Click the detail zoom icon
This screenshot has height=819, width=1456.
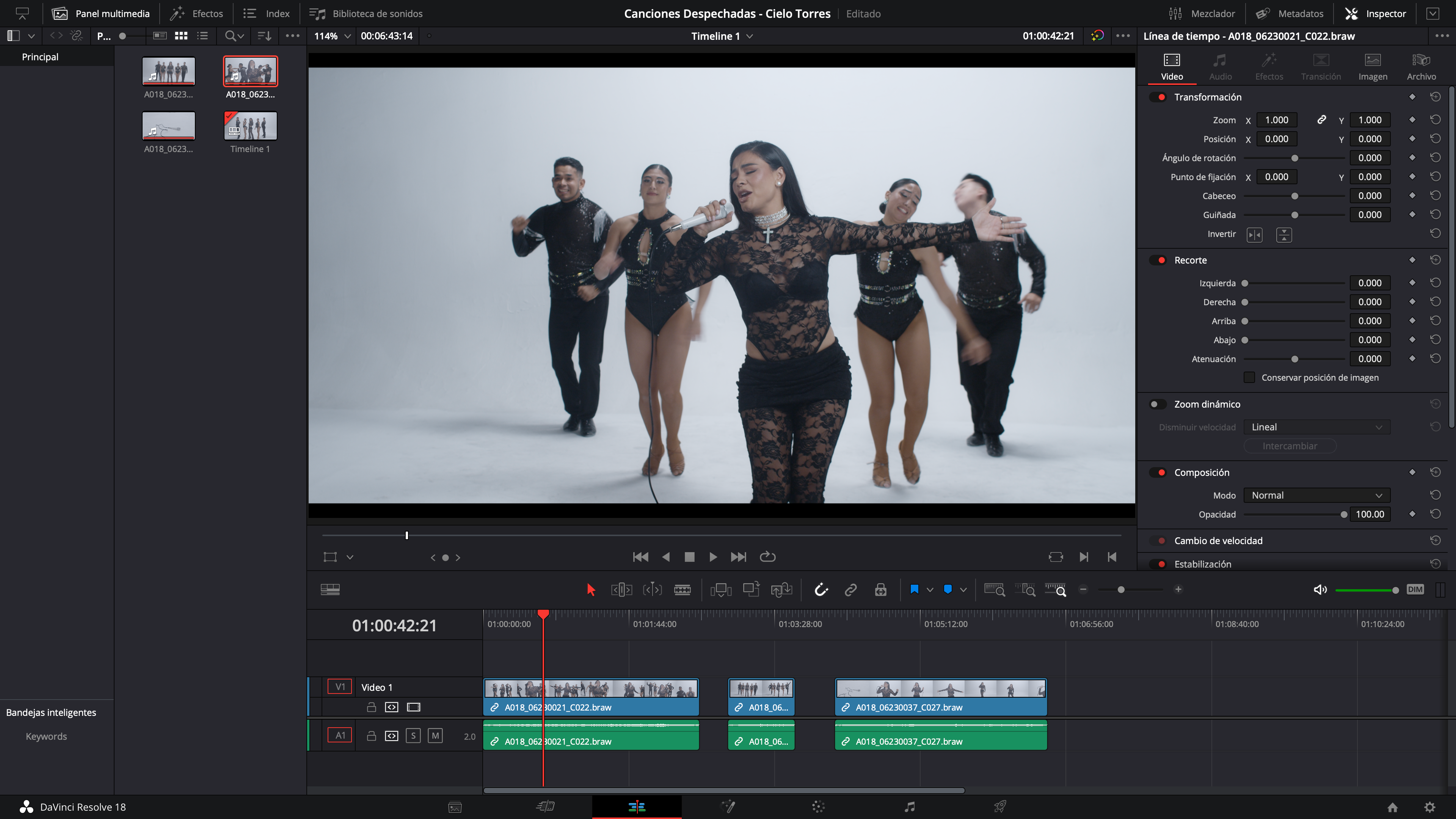[x=1025, y=590]
